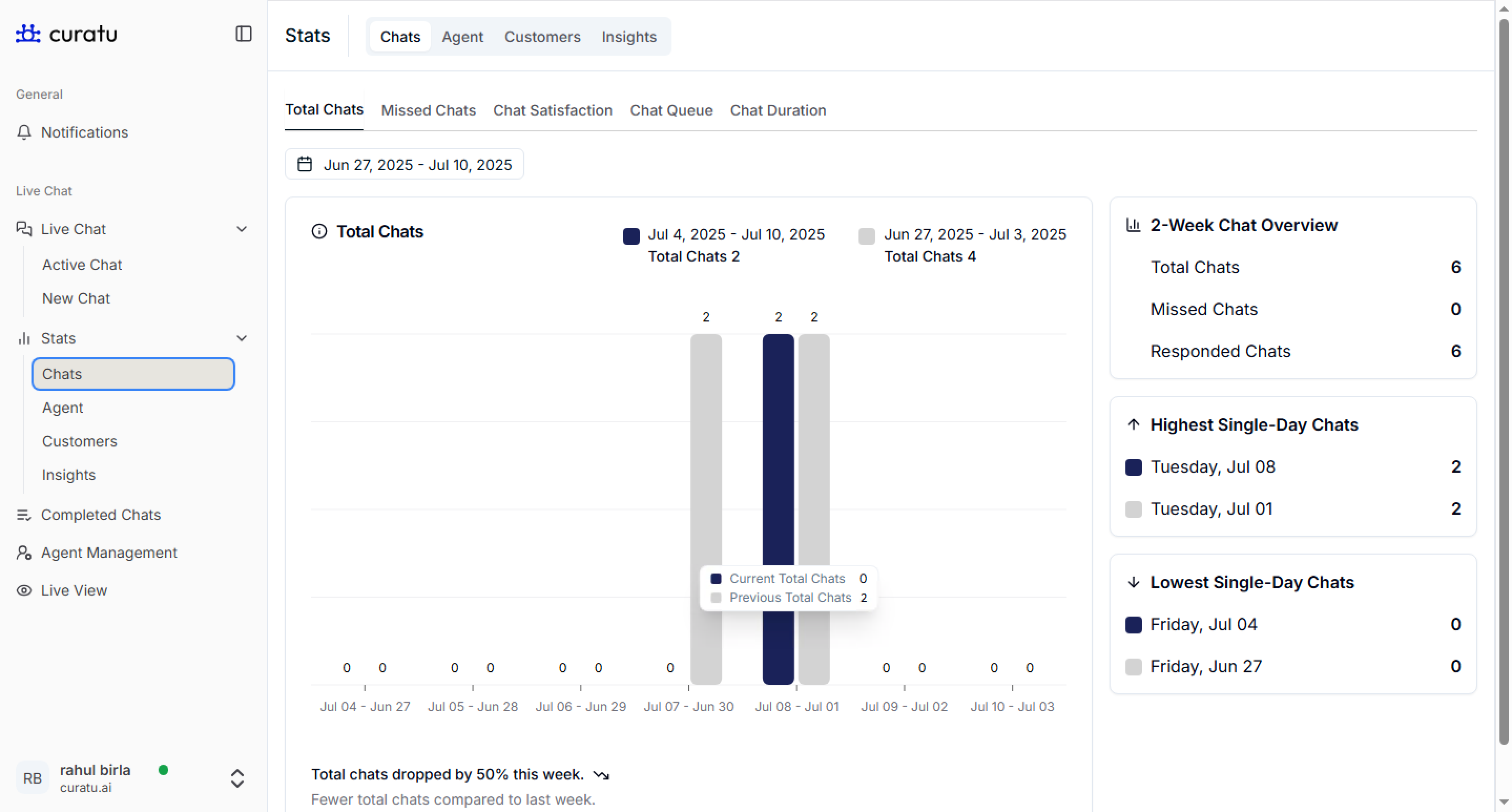
Task: Open the rahul birla account switcher
Action: coord(237,778)
